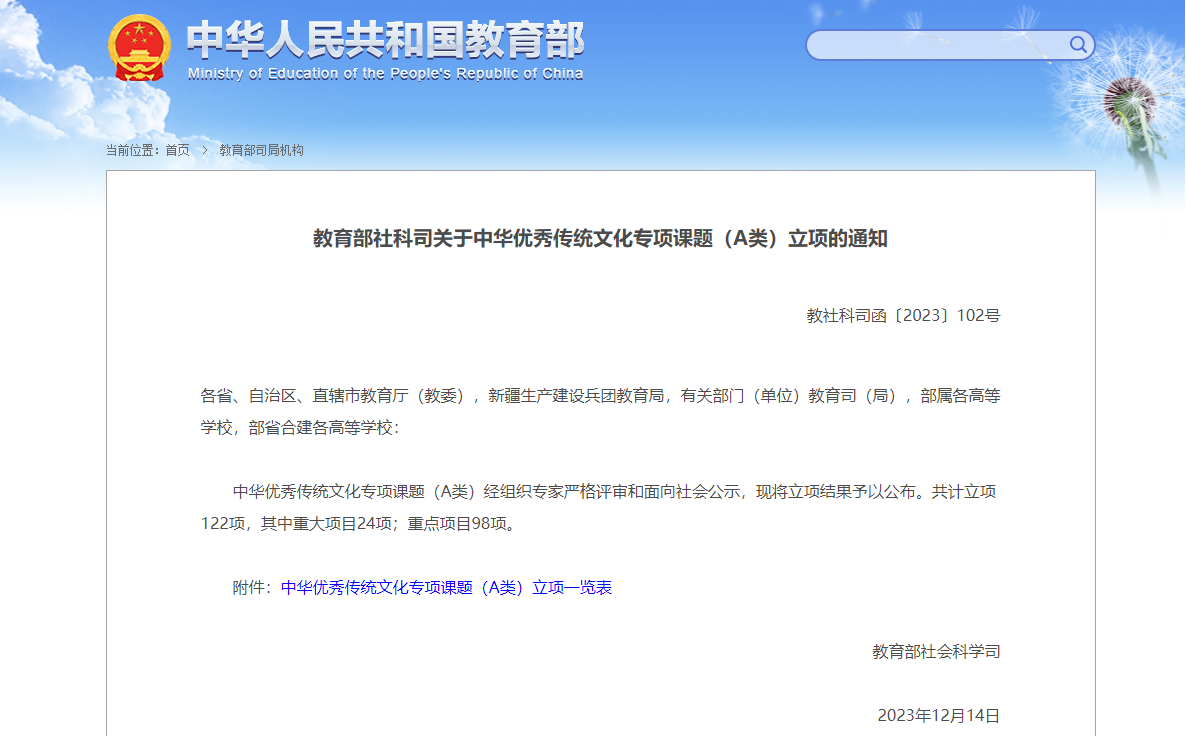Screen dimensions: 1186x736
Task: Click the signature 教育部社会科学司
Action: coord(935,652)
